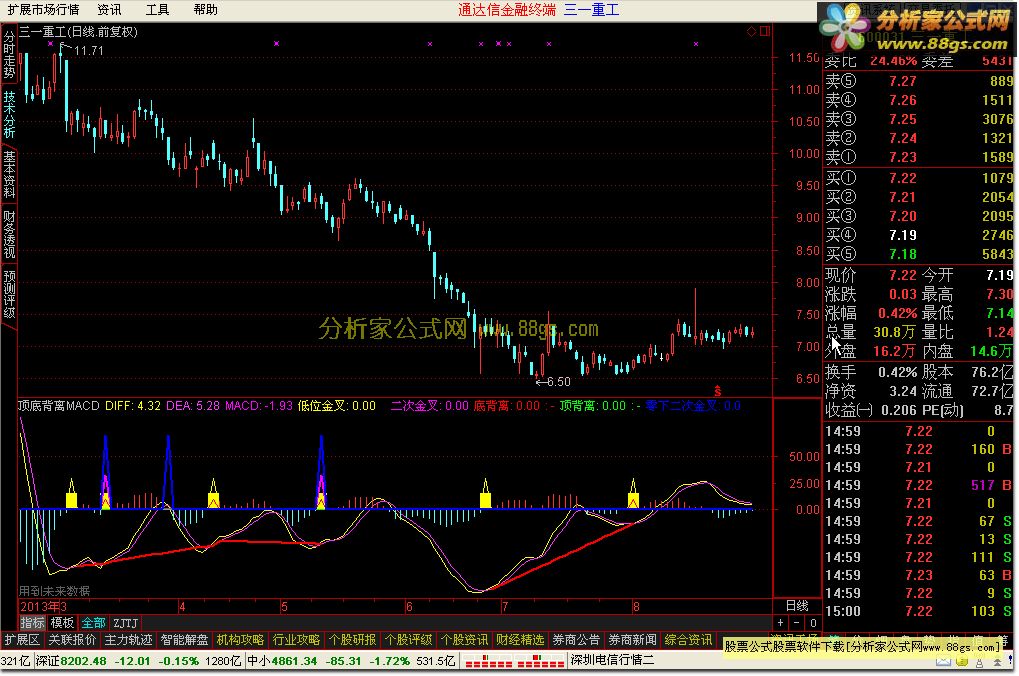The image size is (1019, 676).
Task: Open the 扩展区 tab
Action: pyautogui.click(x=22, y=640)
